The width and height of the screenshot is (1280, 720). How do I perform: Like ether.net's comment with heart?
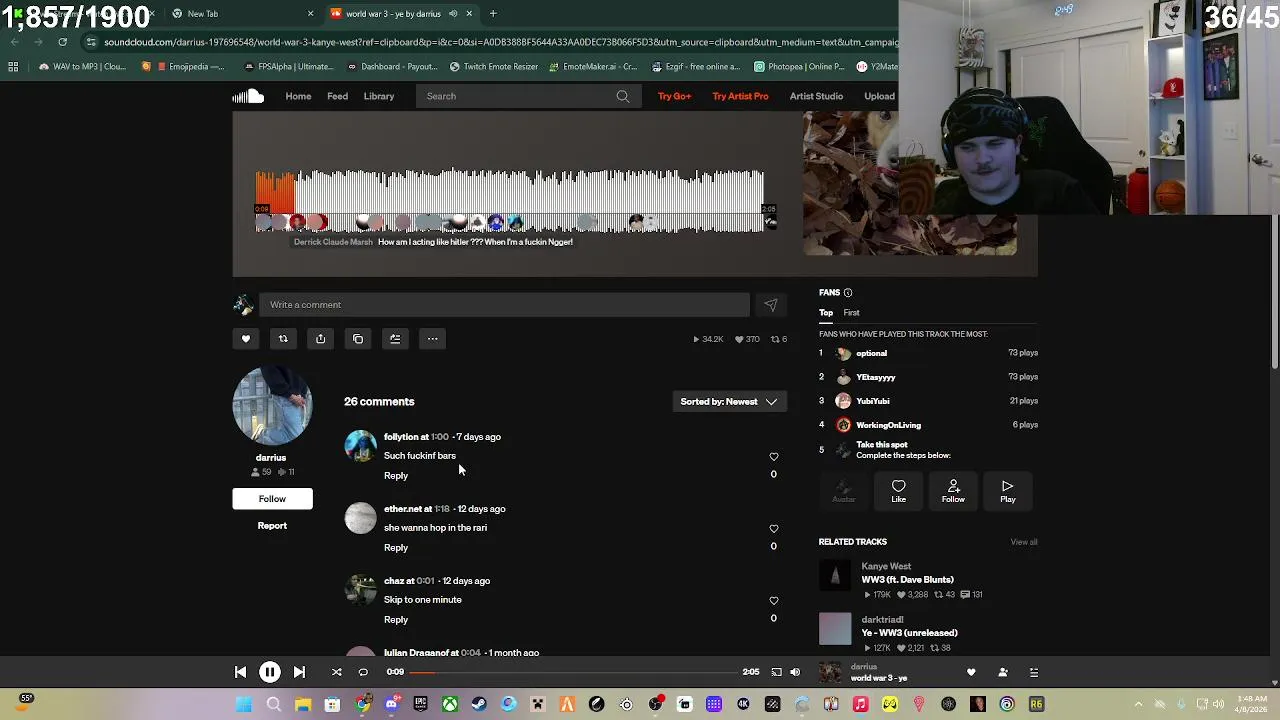773,529
